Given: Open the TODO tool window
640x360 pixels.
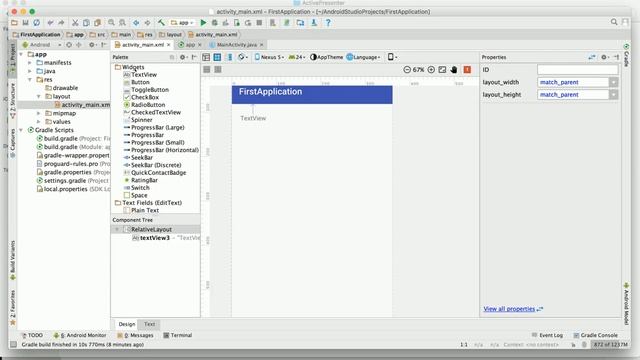Looking at the screenshot, I should (x=32, y=335).
